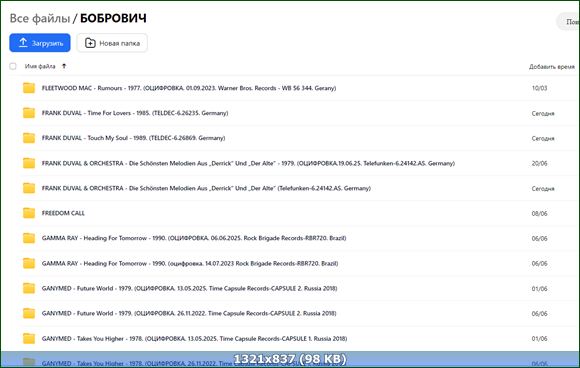580x368 pixels.
Task: Open folder icon of GAMMA RAY ОЦИФРОВКА 06.06.2025
Action: [29, 238]
